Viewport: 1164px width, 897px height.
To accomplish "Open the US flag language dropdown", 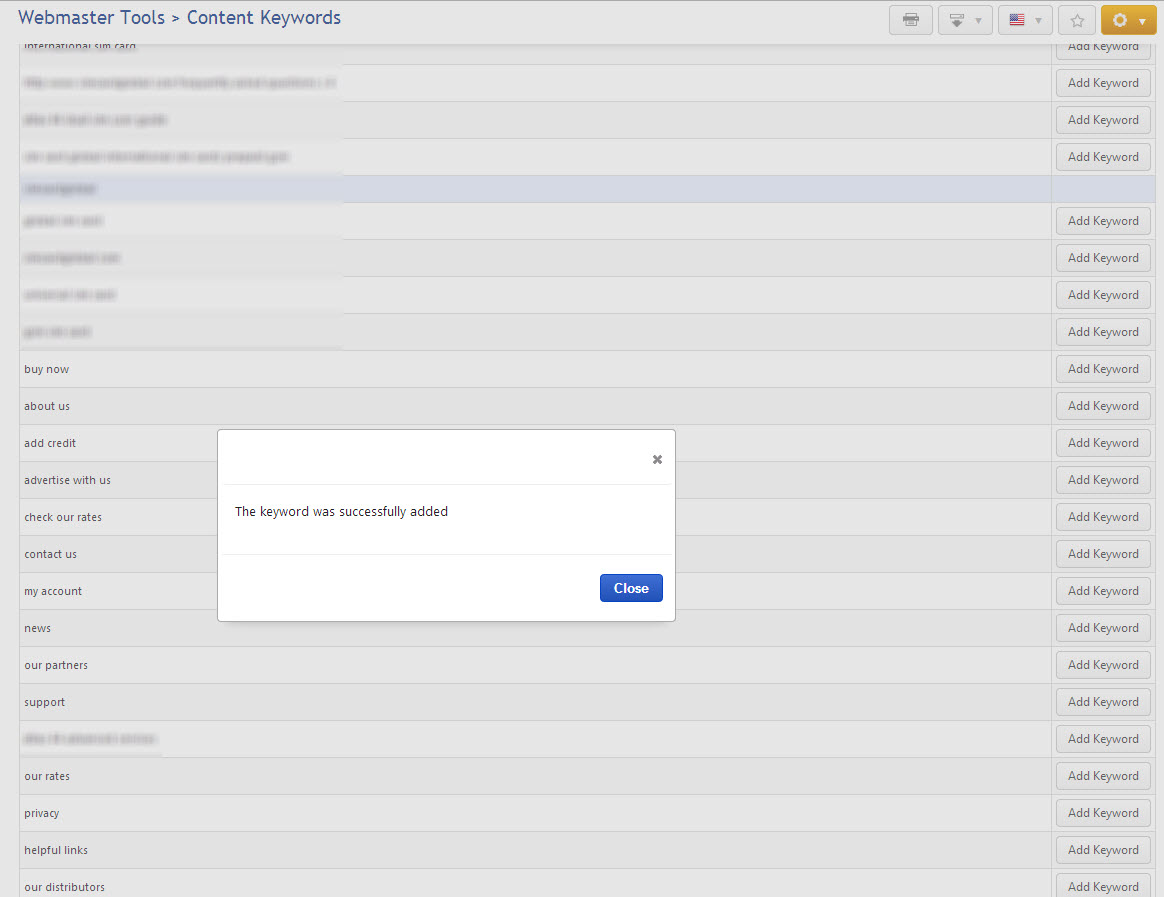I will click(x=1024, y=20).
